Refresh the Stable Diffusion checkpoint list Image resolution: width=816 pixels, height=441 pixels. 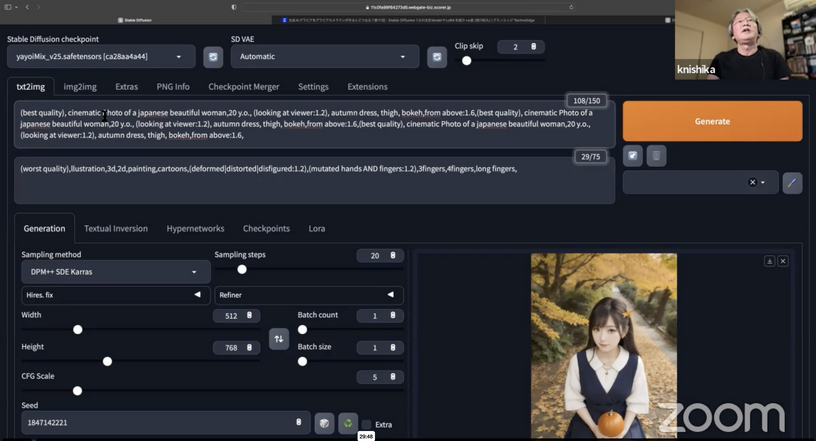click(x=213, y=57)
